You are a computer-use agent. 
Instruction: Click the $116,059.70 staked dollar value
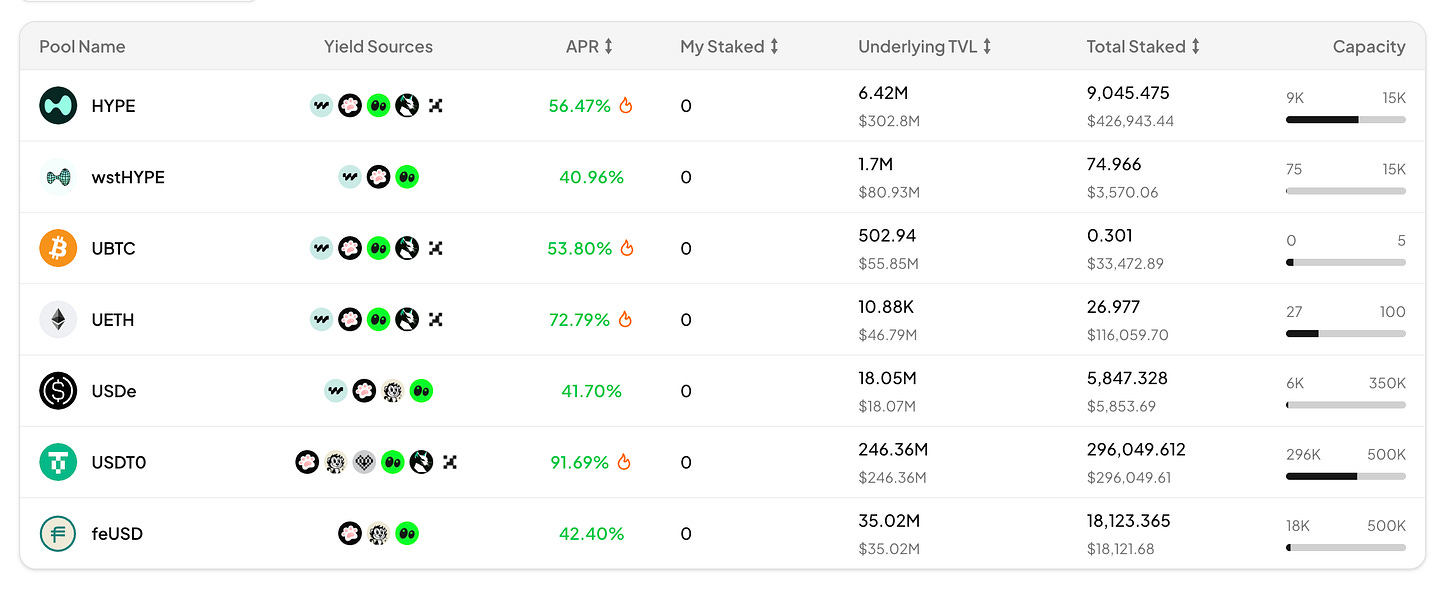click(1128, 335)
